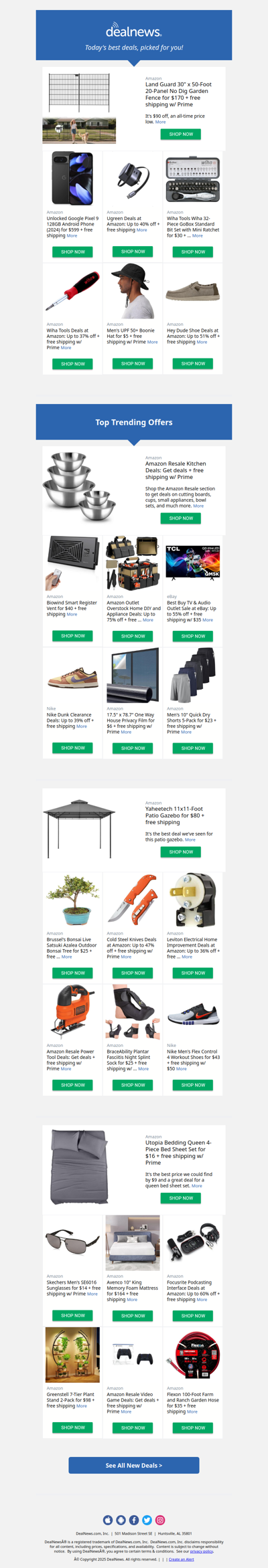Open the Nike Dunk shoe image
This screenshot has width=268, height=1568.
pyautogui.click(x=73, y=676)
